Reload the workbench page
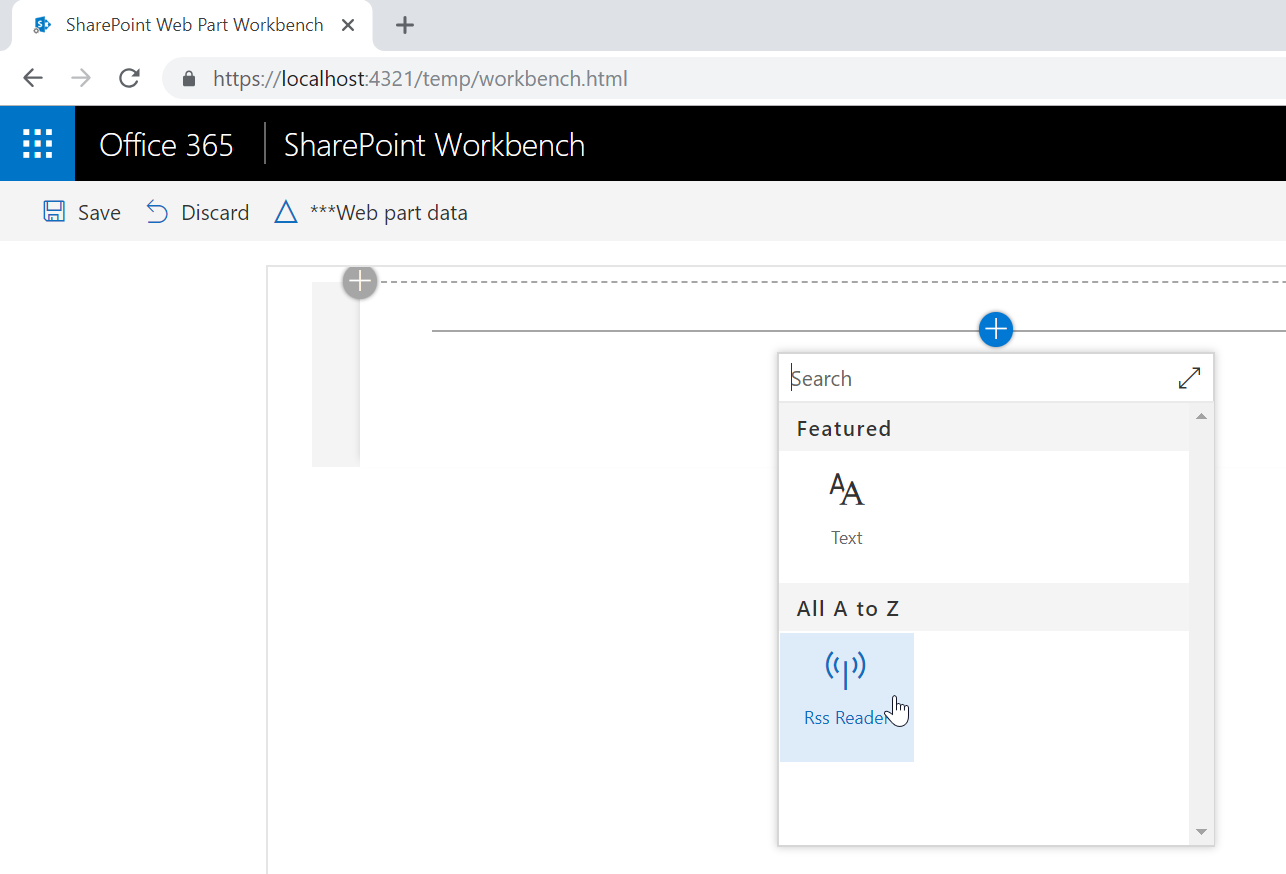The width and height of the screenshot is (1286, 874). (x=129, y=78)
